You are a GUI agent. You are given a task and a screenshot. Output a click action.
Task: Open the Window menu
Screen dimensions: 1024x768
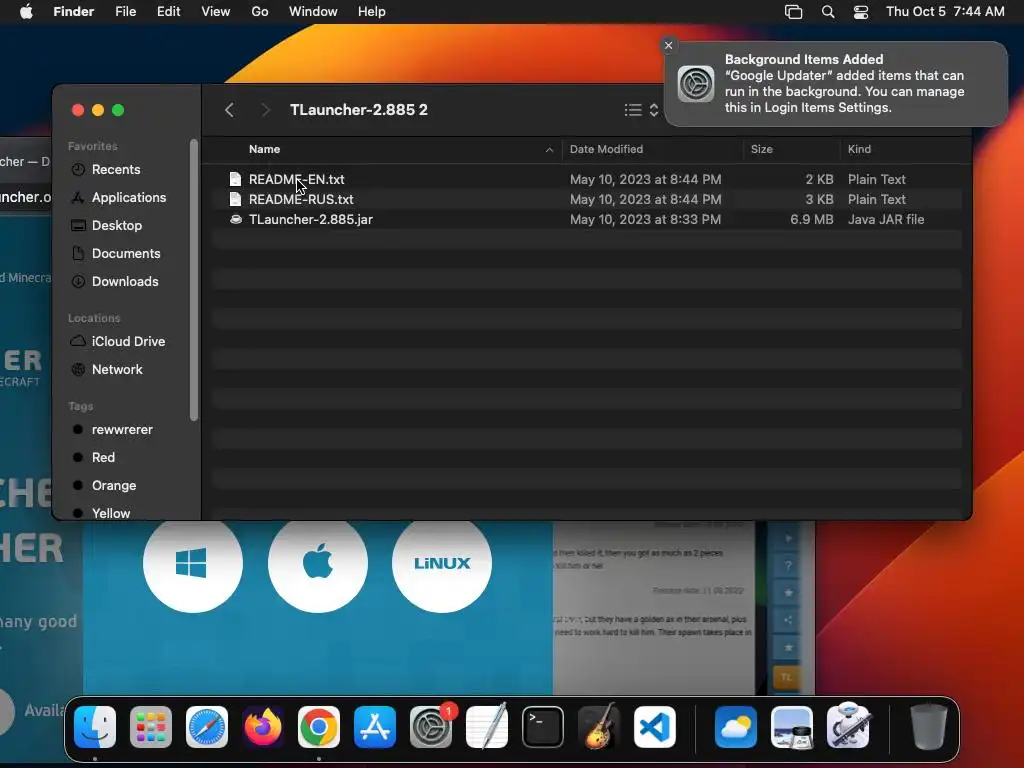[x=313, y=12]
